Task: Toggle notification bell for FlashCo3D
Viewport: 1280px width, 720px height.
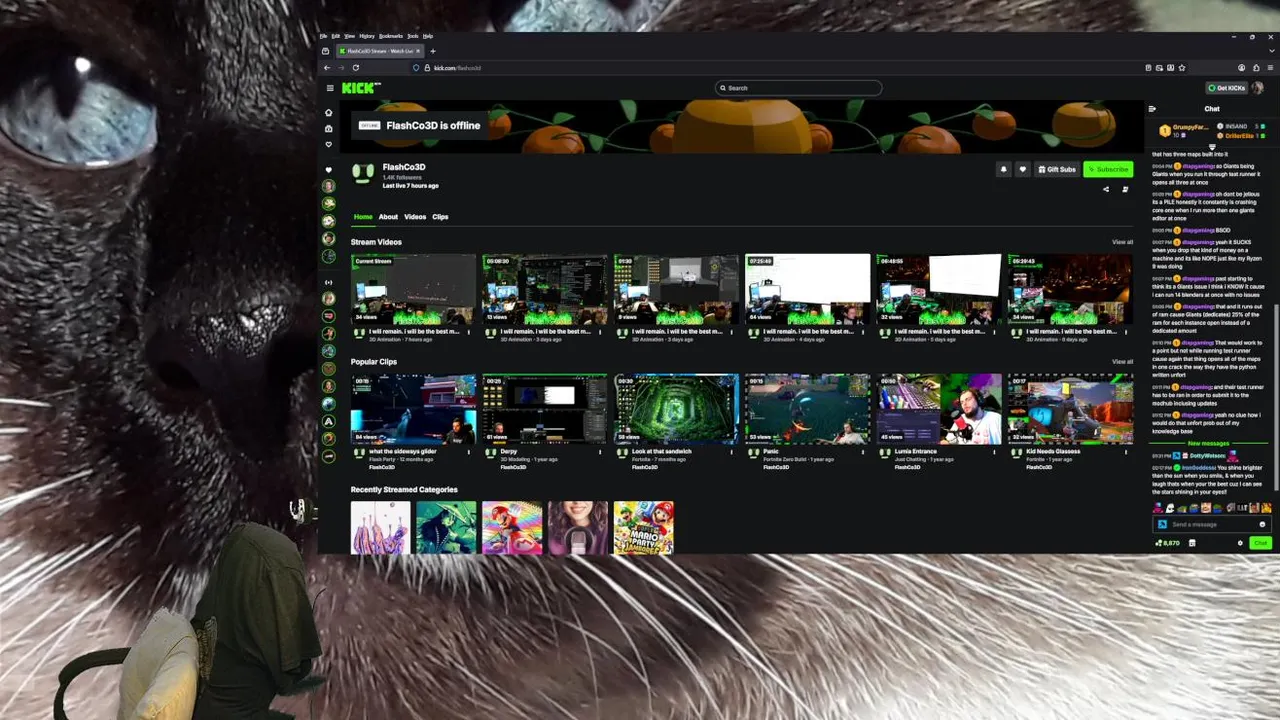Action: [1003, 170]
